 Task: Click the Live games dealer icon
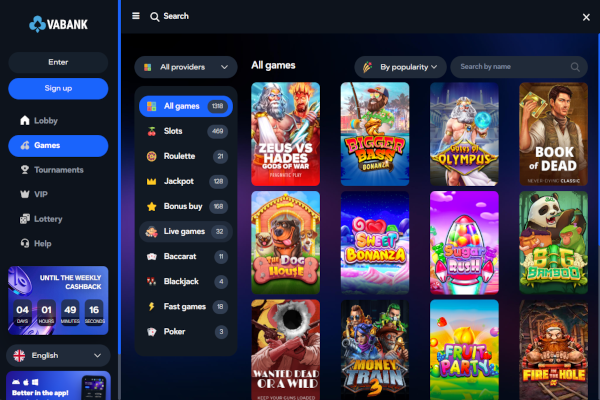pos(152,232)
